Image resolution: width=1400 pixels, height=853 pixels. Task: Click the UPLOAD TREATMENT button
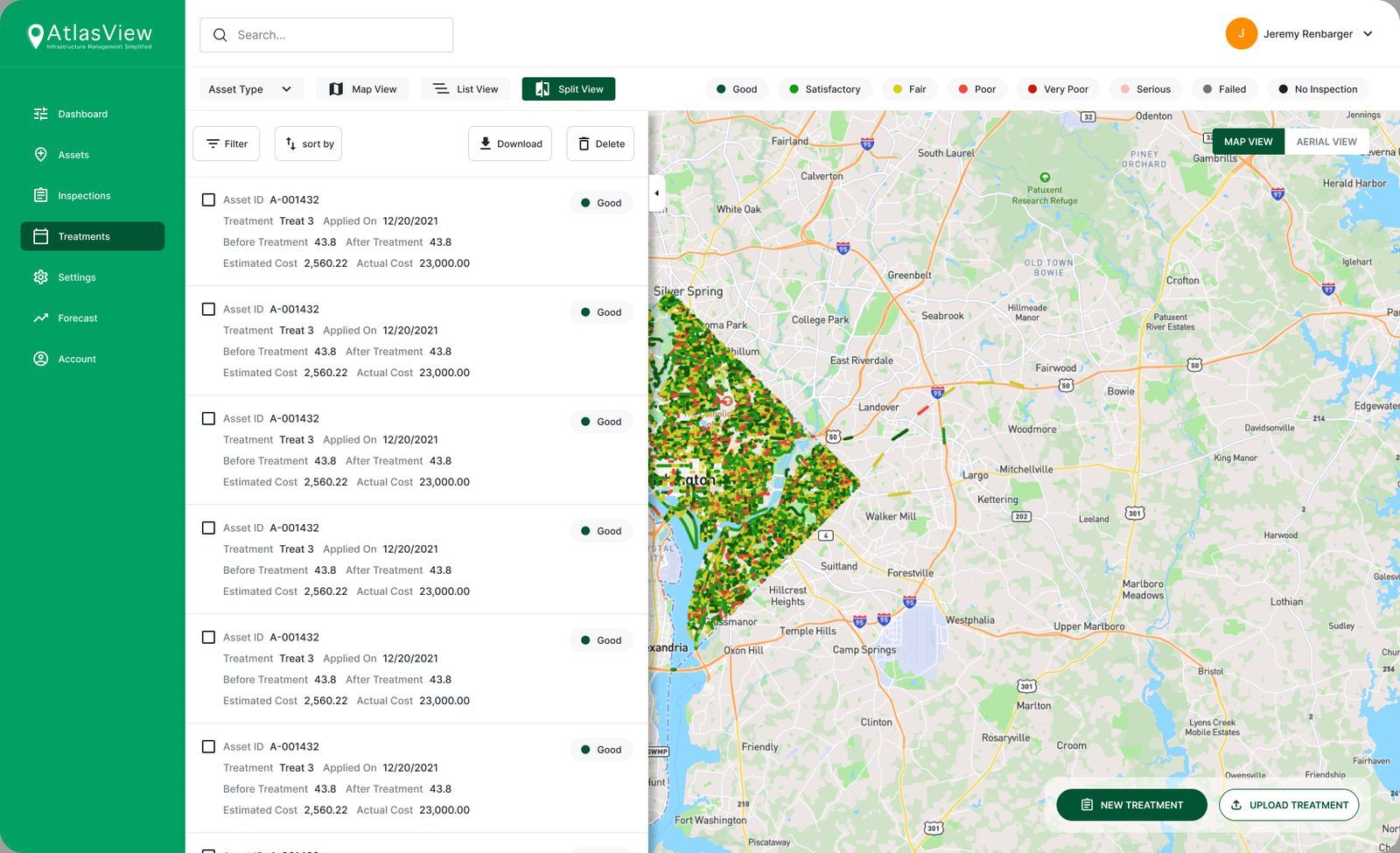click(x=1289, y=805)
